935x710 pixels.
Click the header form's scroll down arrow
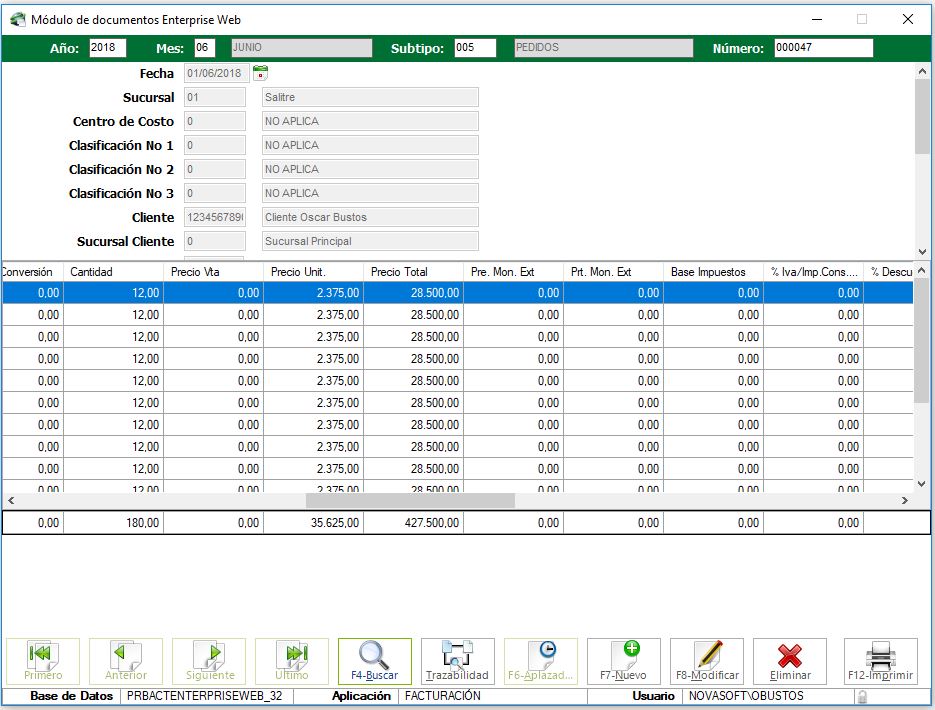coord(922,252)
